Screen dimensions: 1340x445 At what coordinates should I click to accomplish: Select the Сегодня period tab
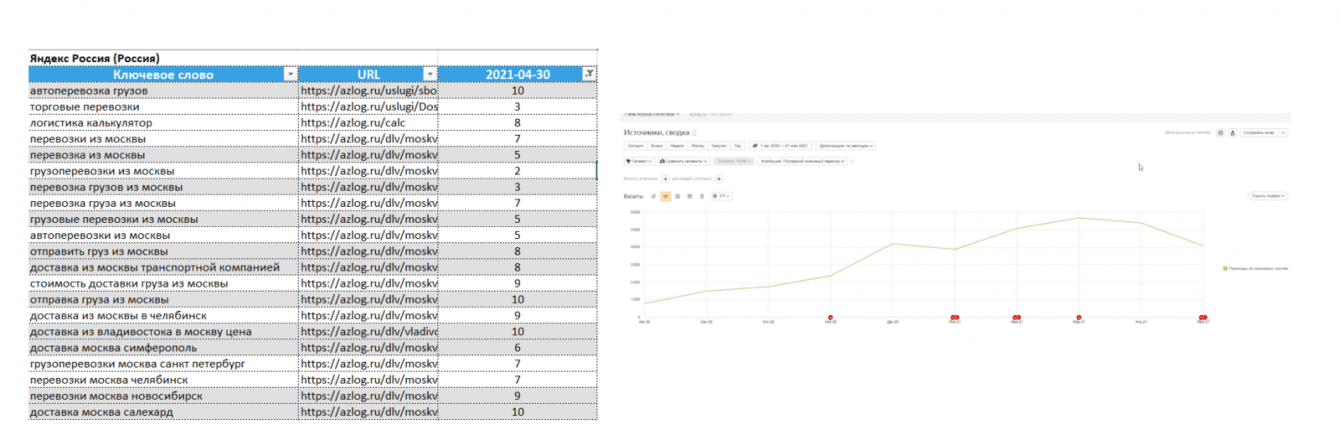[x=636, y=146]
